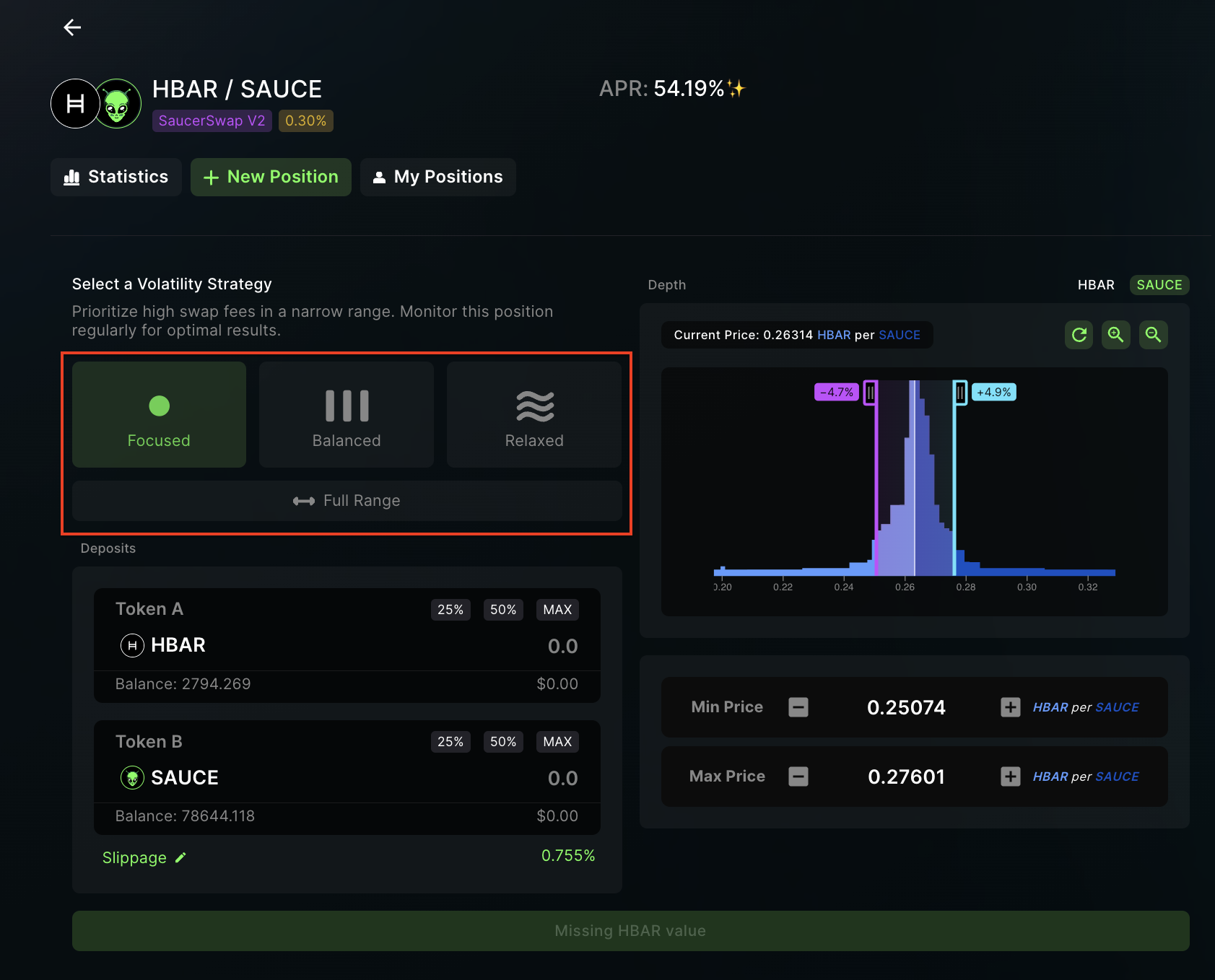Increase Max Price with plus icon
This screenshot has height=980, width=1215.
(1011, 776)
